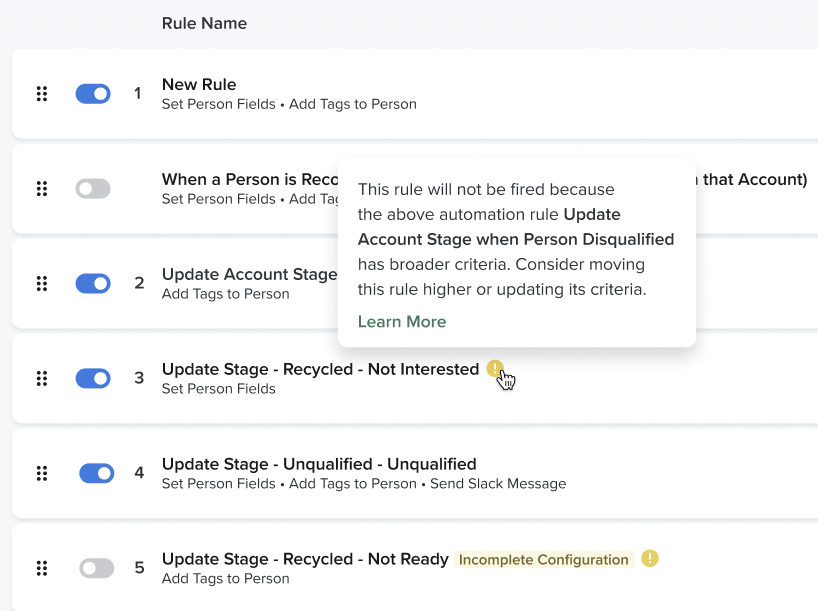Open the New Rule automation rule

coord(198,84)
